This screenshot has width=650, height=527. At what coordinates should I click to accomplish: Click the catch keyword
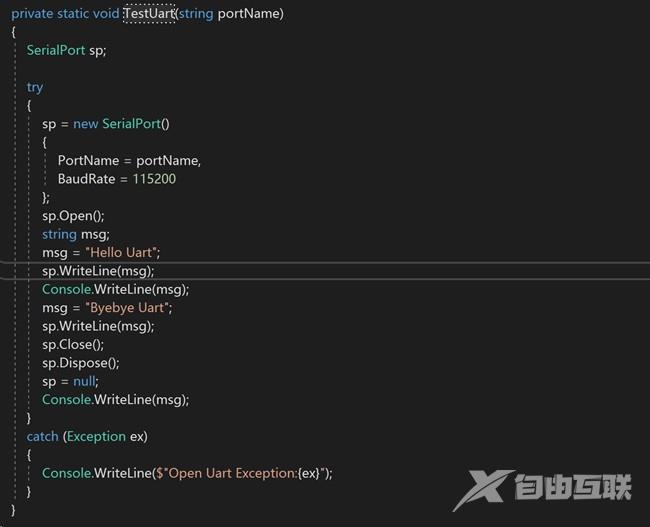pyautogui.click(x=43, y=436)
